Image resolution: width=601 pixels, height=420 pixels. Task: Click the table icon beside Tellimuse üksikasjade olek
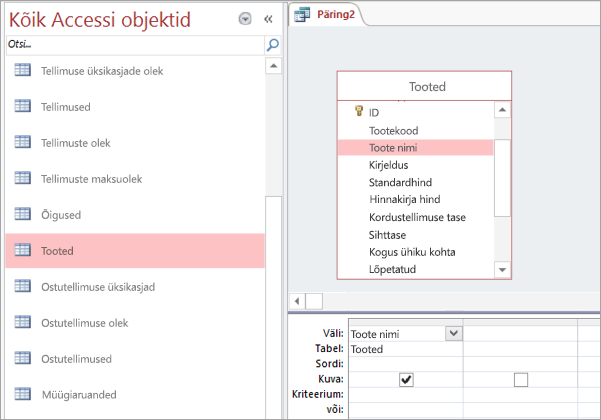click(x=23, y=70)
